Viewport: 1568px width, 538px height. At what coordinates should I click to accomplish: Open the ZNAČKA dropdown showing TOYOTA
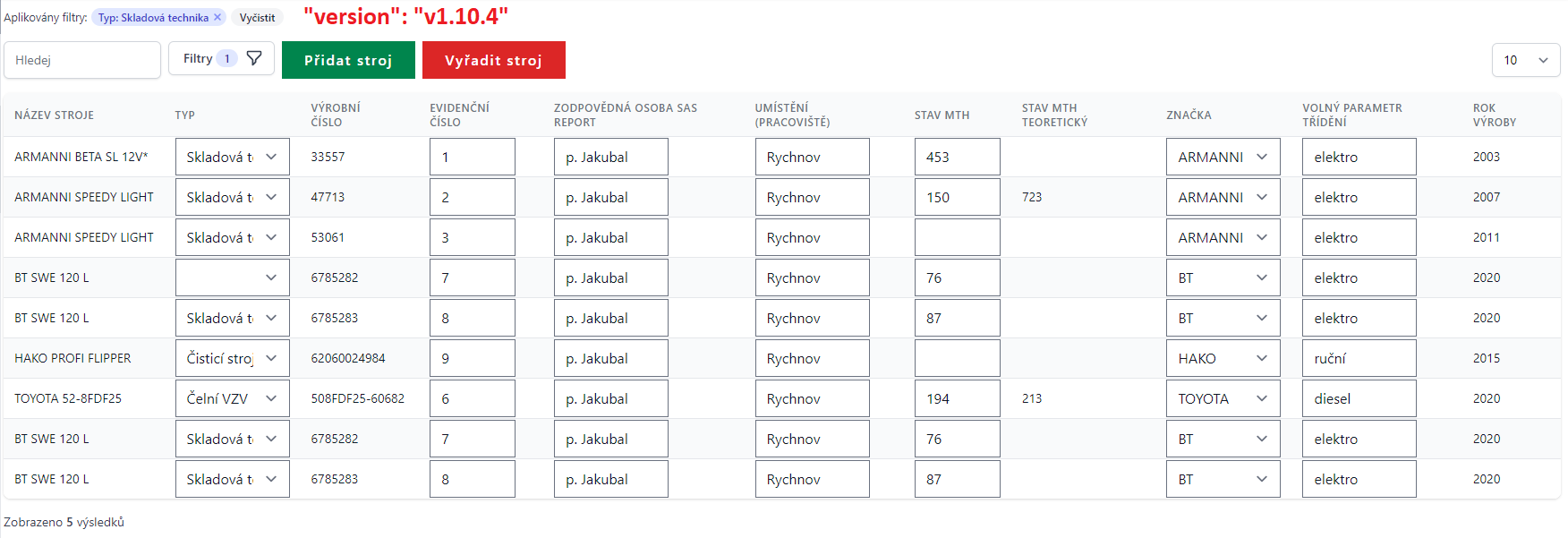(x=1222, y=397)
